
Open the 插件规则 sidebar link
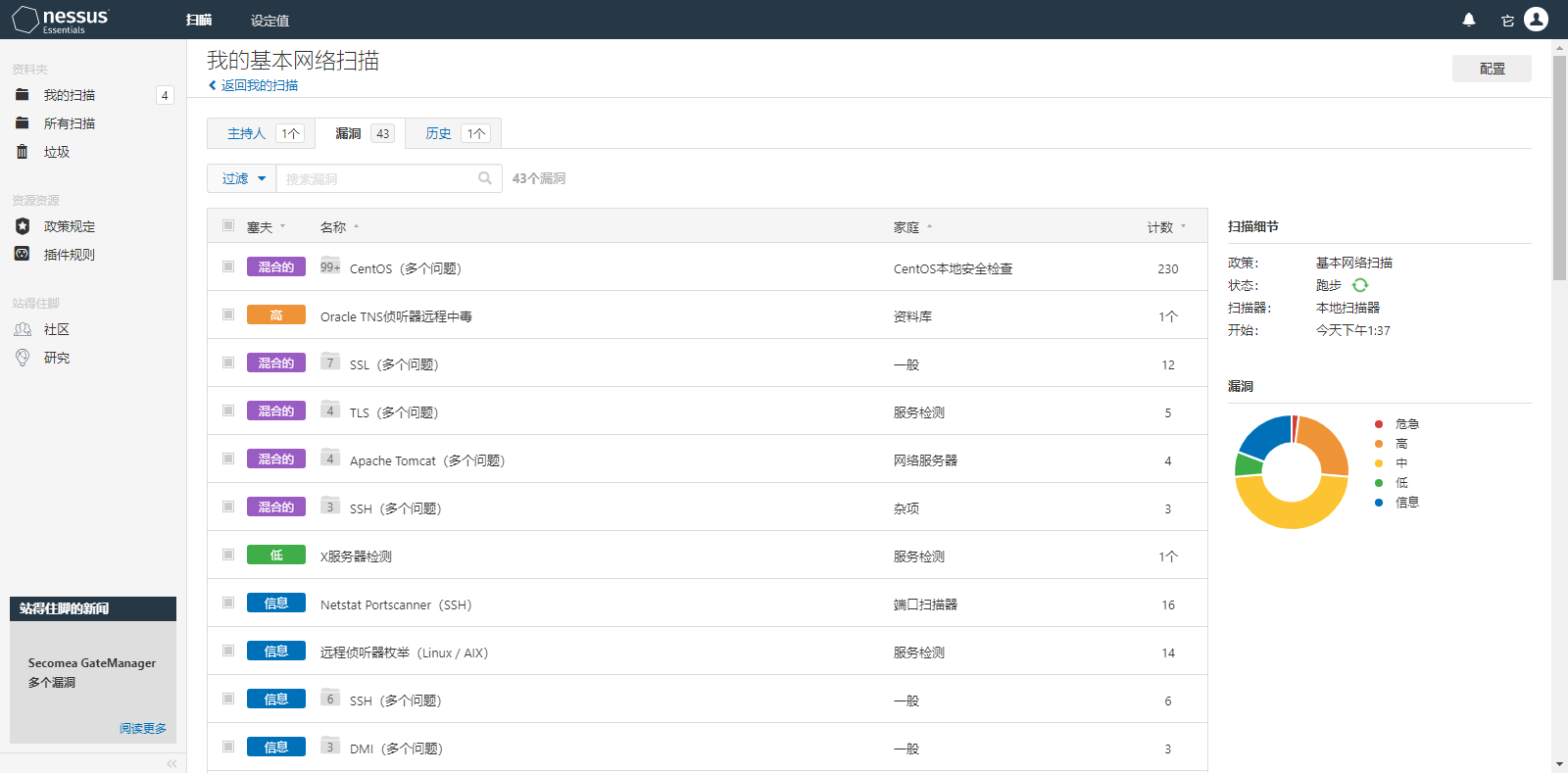point(70,255)
